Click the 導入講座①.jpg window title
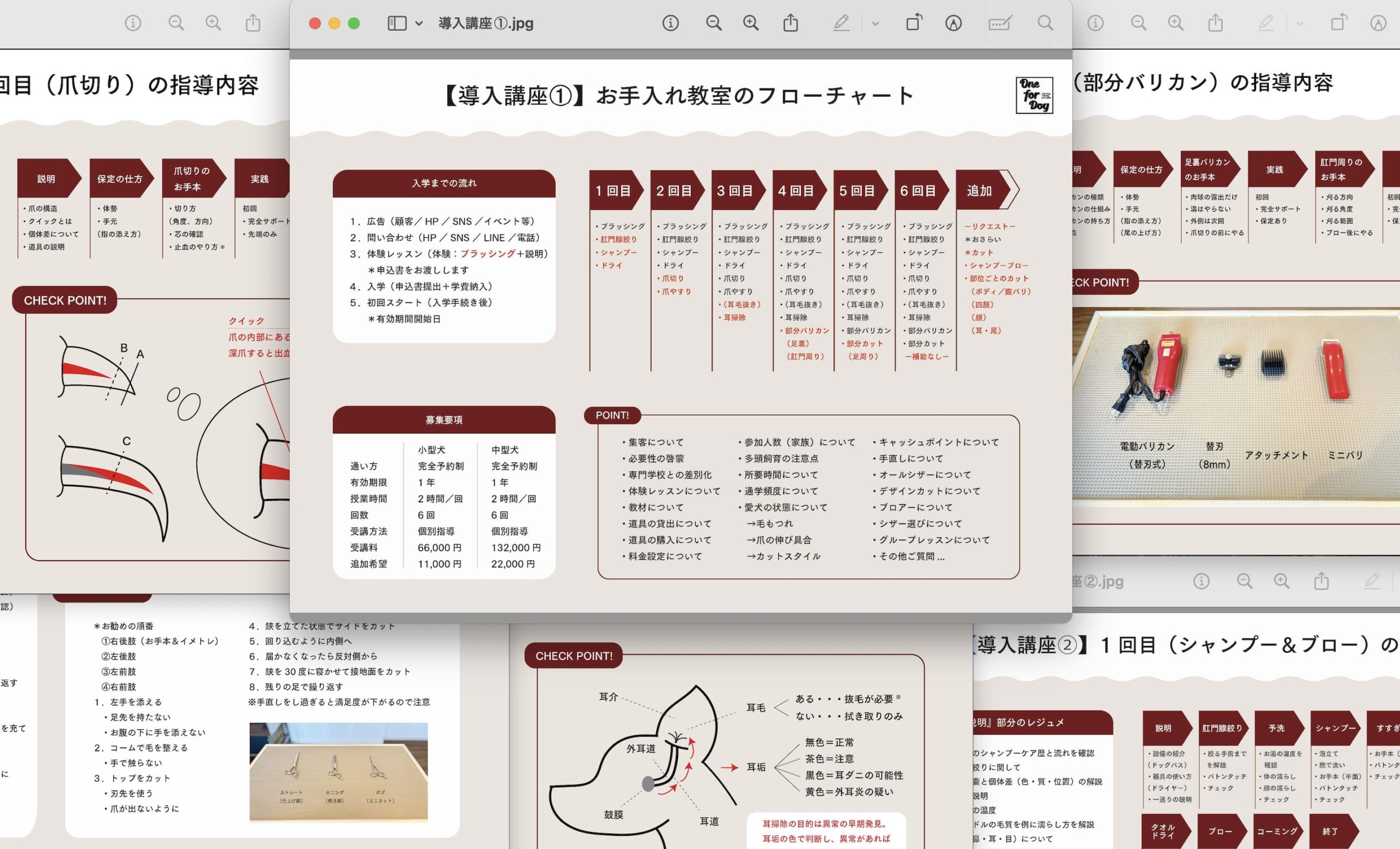The image size is (1400, 849). tap(486, 24)
